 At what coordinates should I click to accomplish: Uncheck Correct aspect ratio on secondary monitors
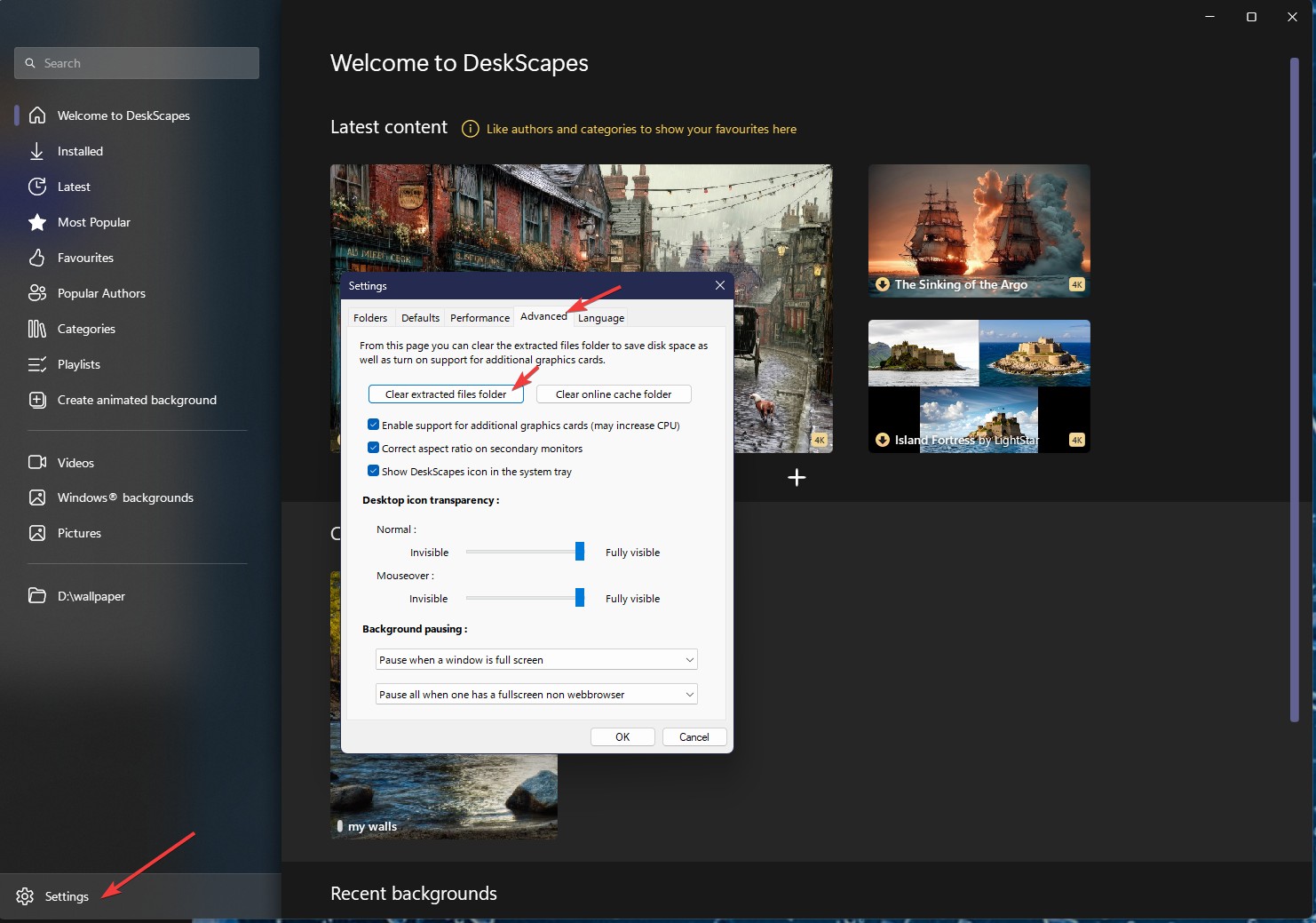[374, 448]
